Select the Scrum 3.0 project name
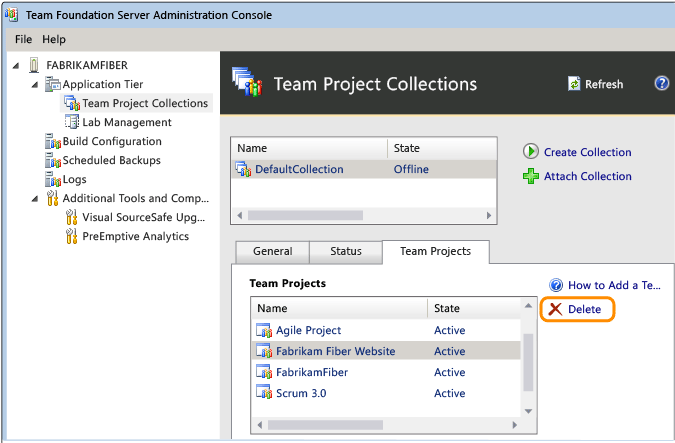This screenshot has width=675, height=443. pos(301,393)
